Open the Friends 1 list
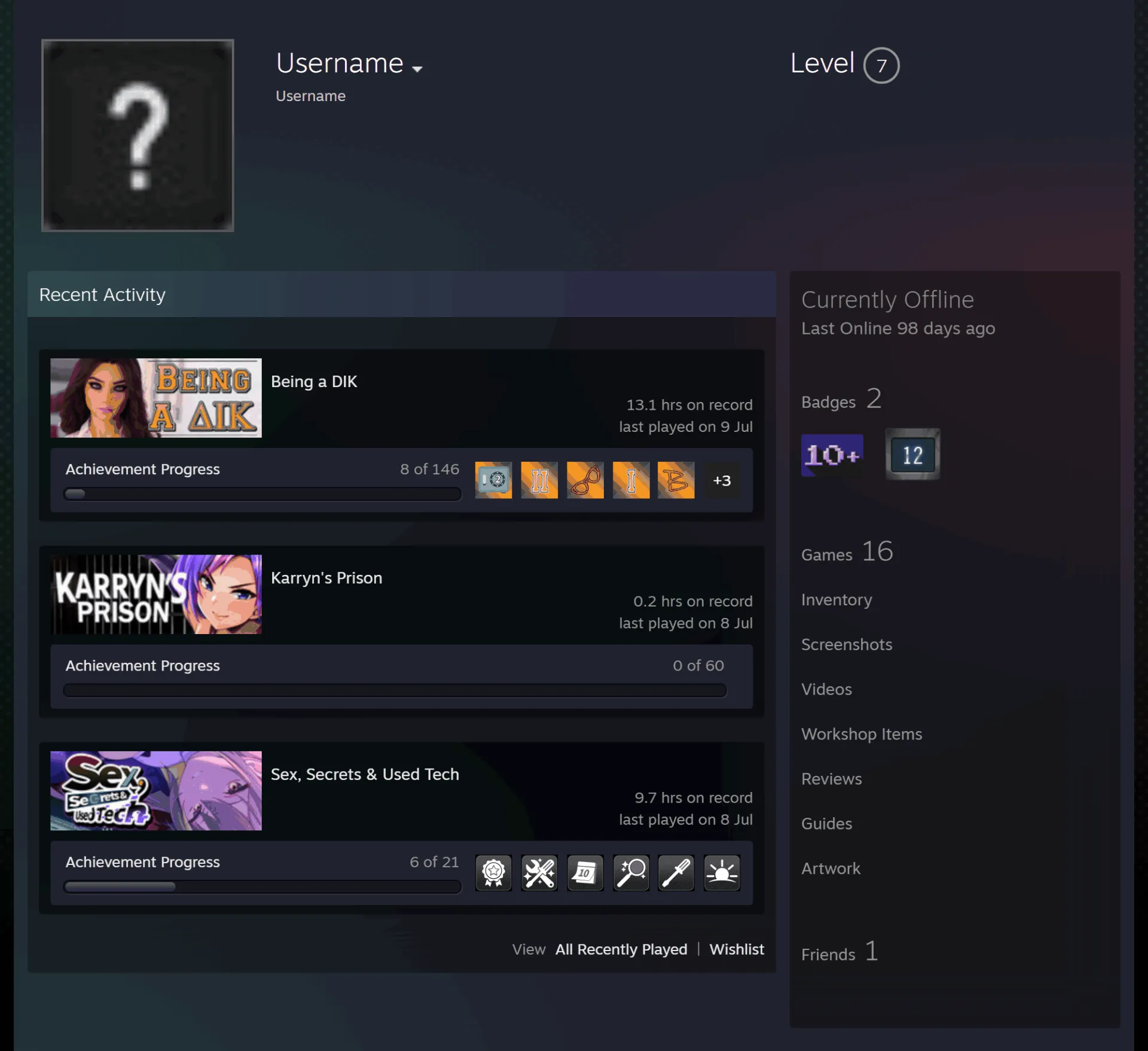 pos(839,951)
